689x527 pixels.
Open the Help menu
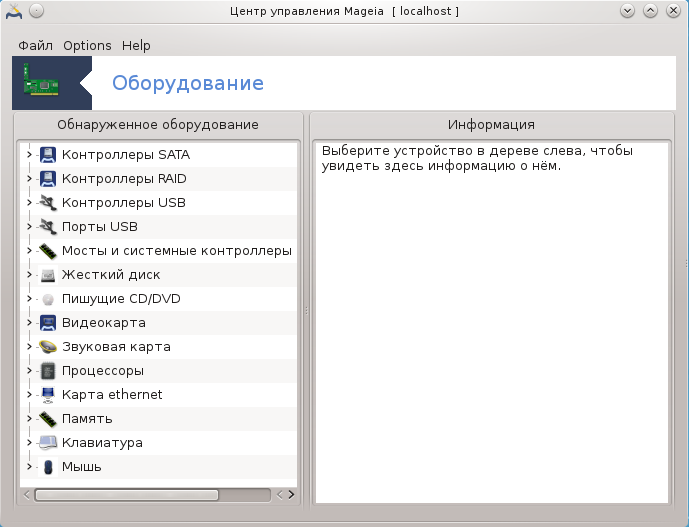coord(136,46)
